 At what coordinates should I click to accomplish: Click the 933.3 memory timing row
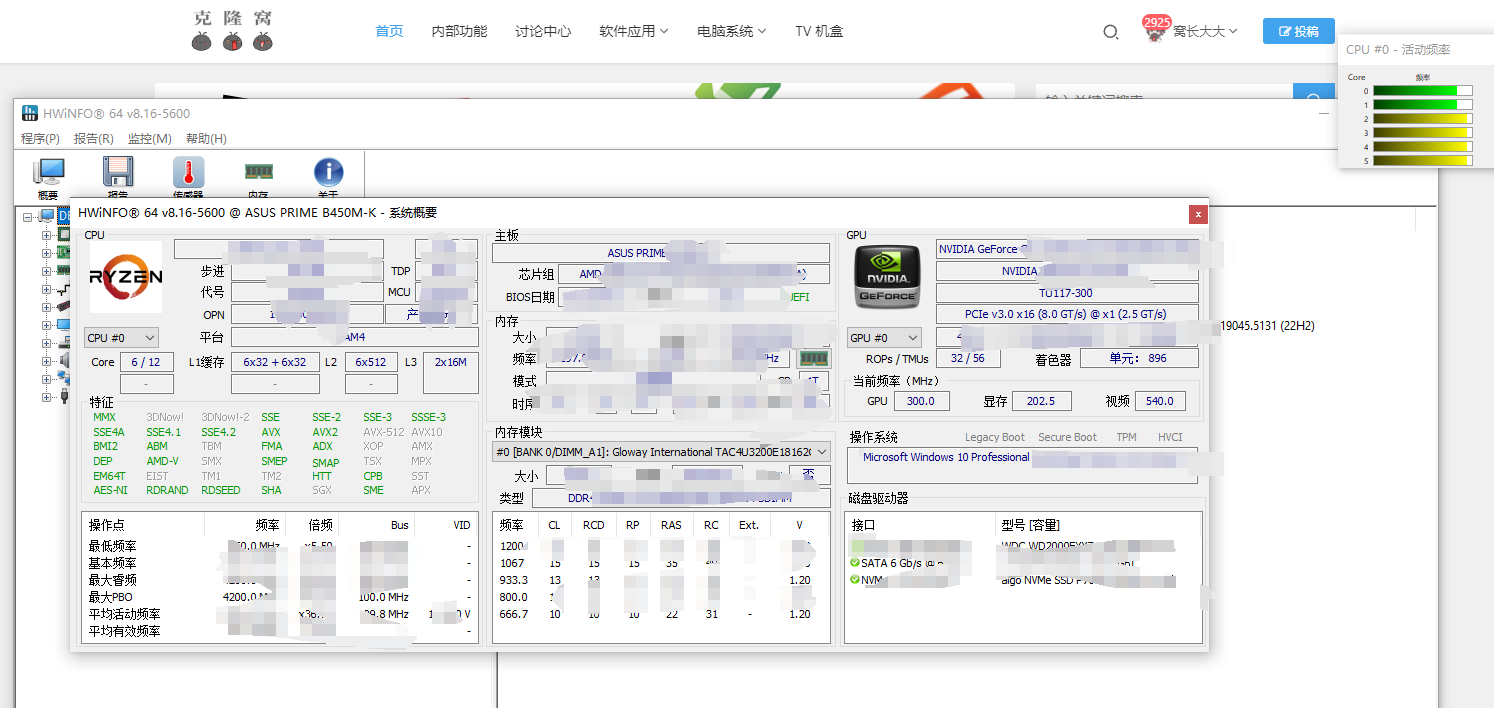[x=660, y=580]
